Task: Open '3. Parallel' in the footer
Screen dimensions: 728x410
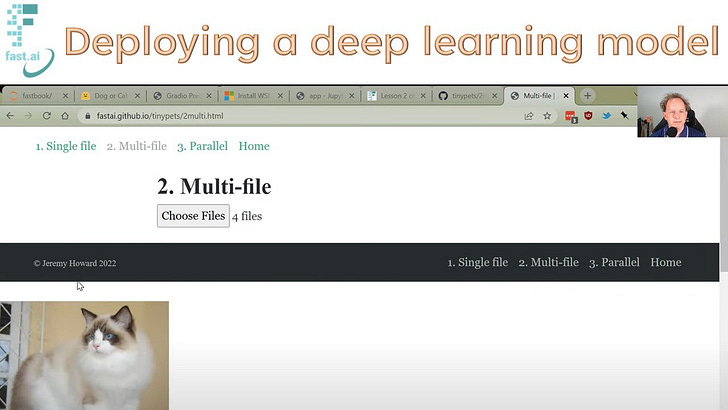Action: [x=614, y=262]
